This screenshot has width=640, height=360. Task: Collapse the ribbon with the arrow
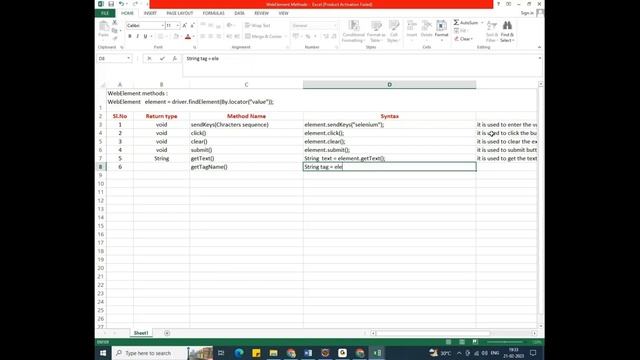point(540,47)
